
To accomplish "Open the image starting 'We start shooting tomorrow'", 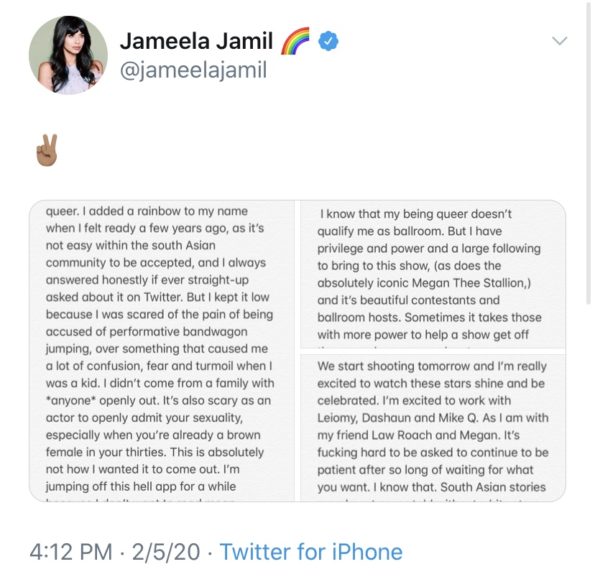I will click(433, 428).
